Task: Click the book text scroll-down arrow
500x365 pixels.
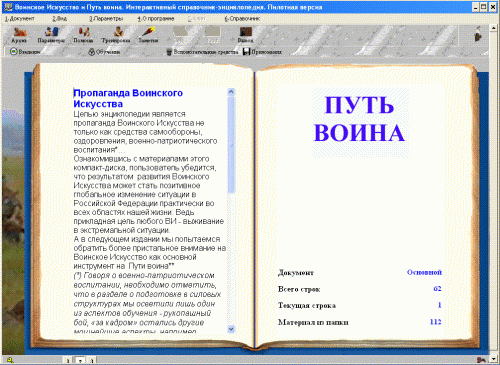Action: [231, 329]
